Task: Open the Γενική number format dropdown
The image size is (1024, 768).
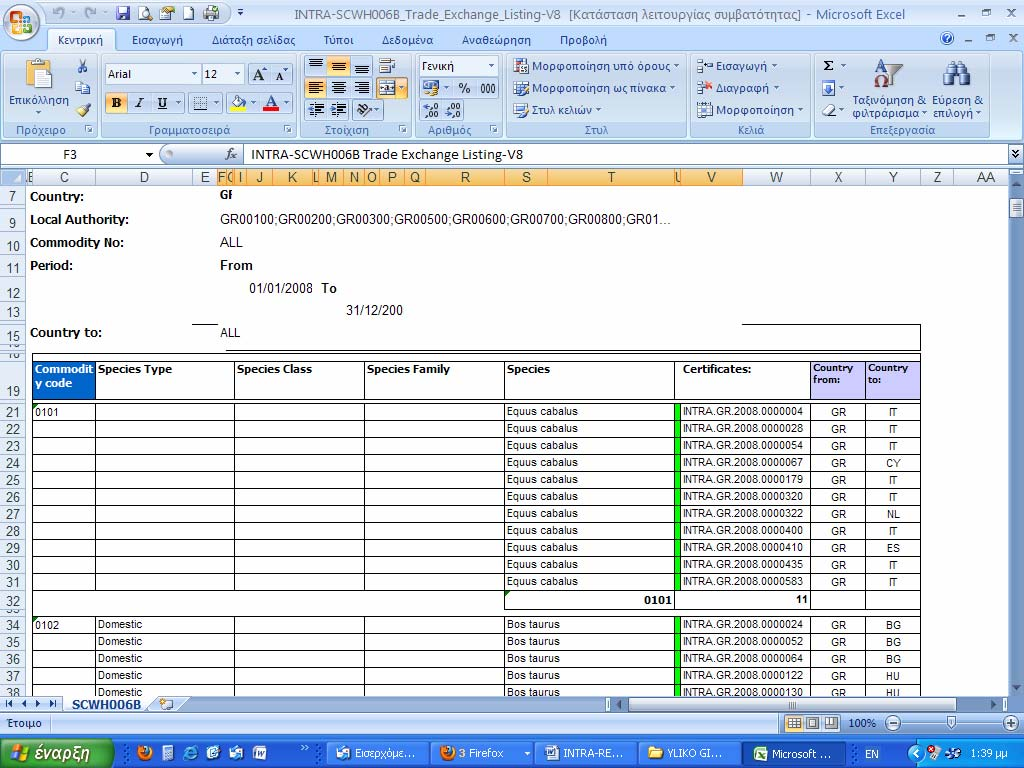Action: [x=491, y=66]
